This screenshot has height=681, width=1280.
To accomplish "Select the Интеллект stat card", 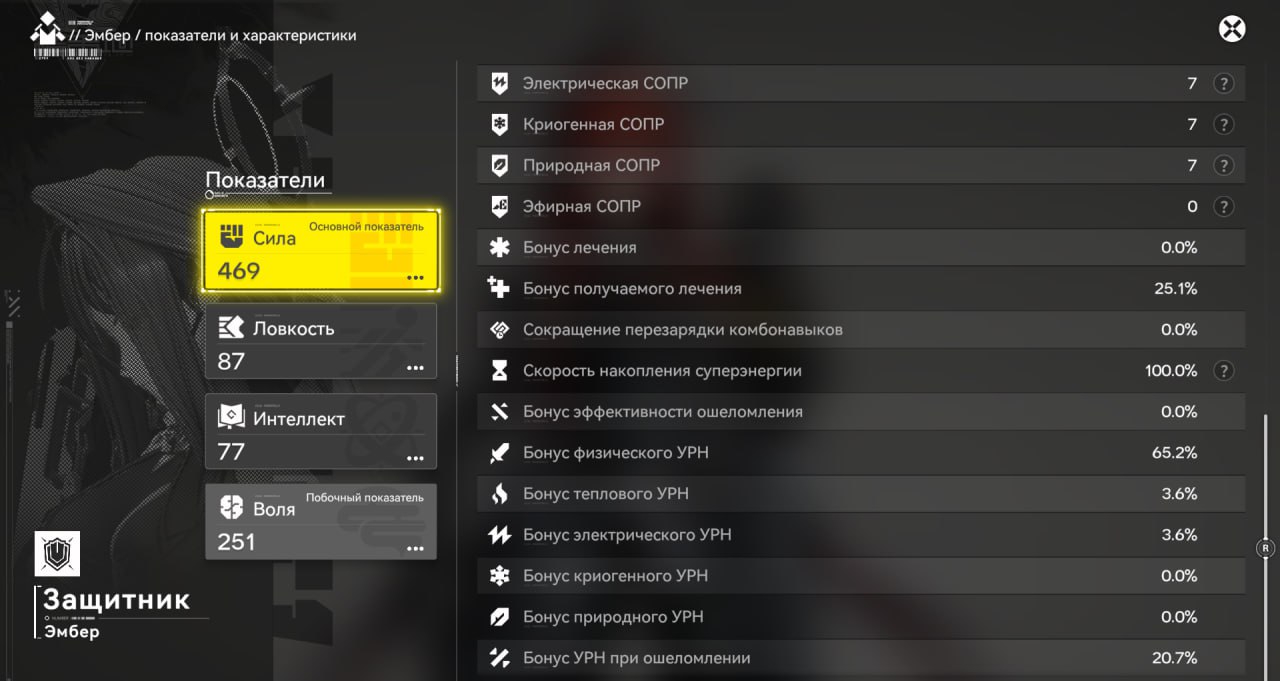I will tap(321, 431).
